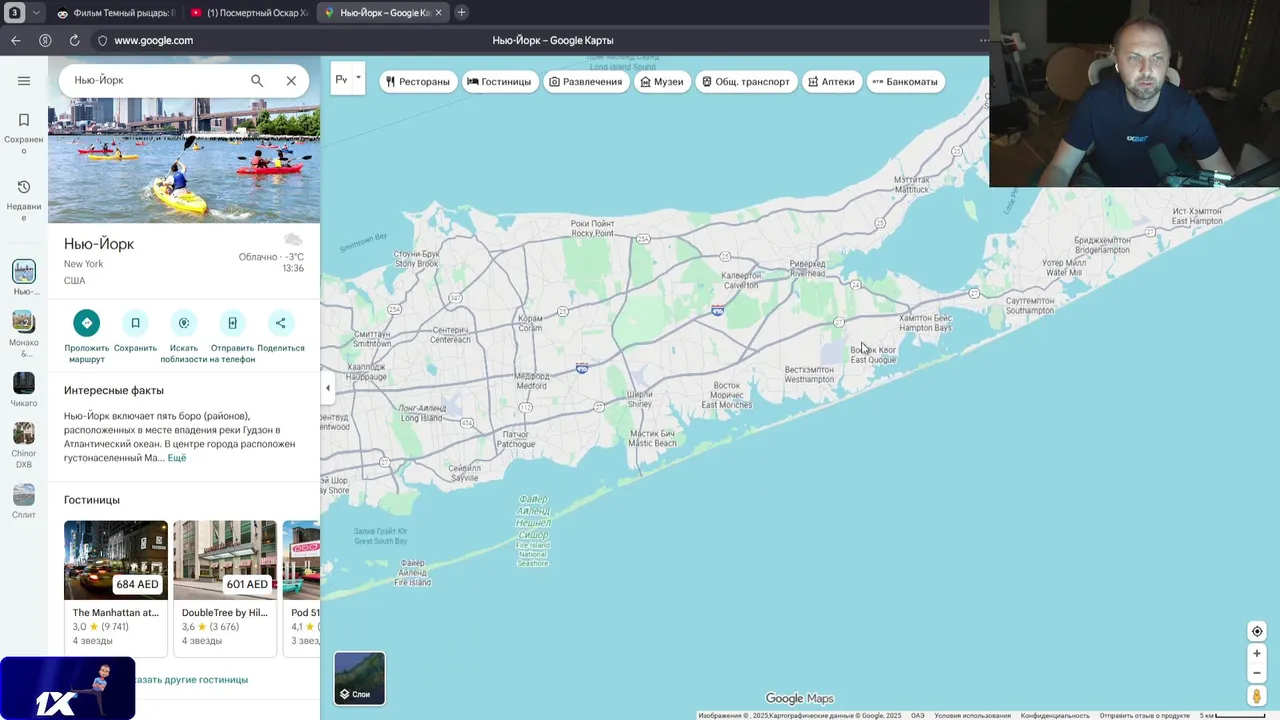
Task: Expand facts text with Ещё link
Action: 176,458
